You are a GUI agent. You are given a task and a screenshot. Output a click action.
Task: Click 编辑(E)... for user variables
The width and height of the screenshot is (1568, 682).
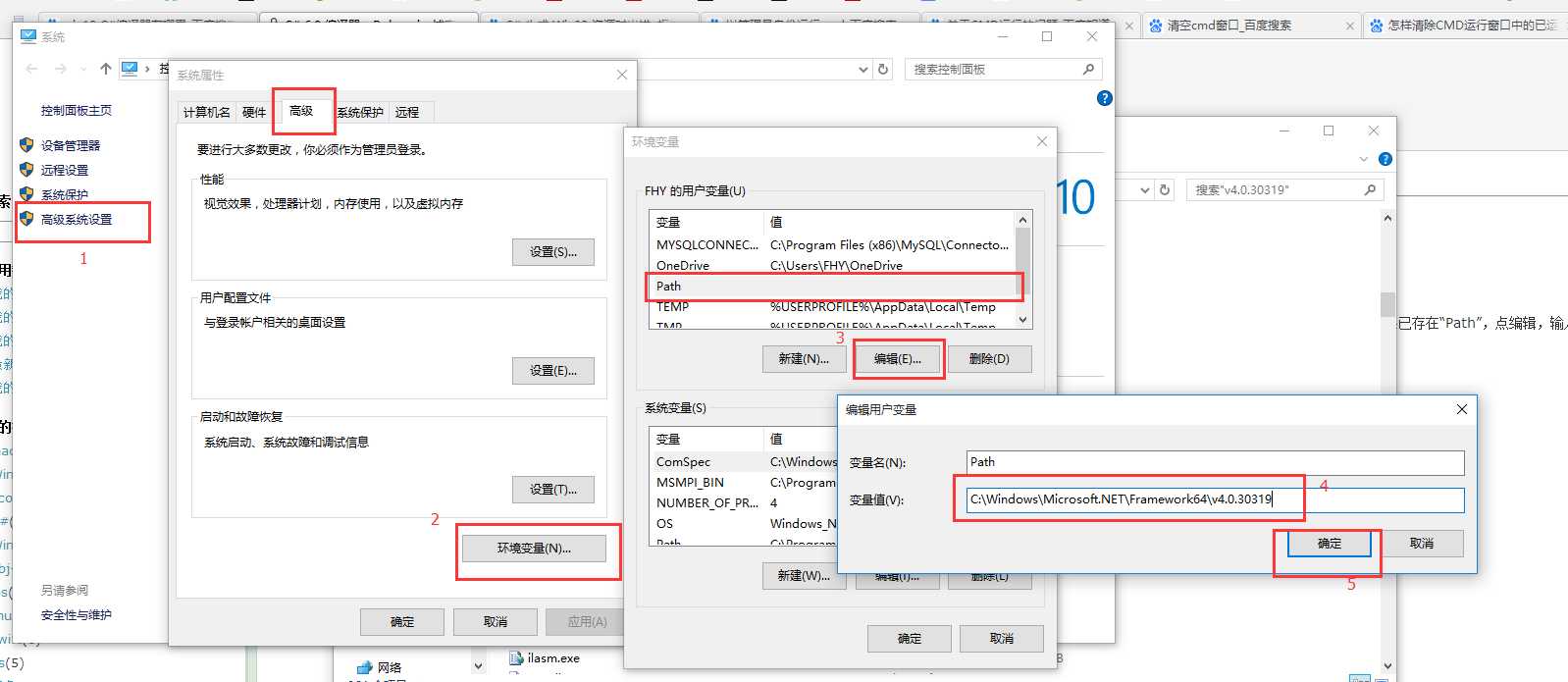click(x=898, y=359)
